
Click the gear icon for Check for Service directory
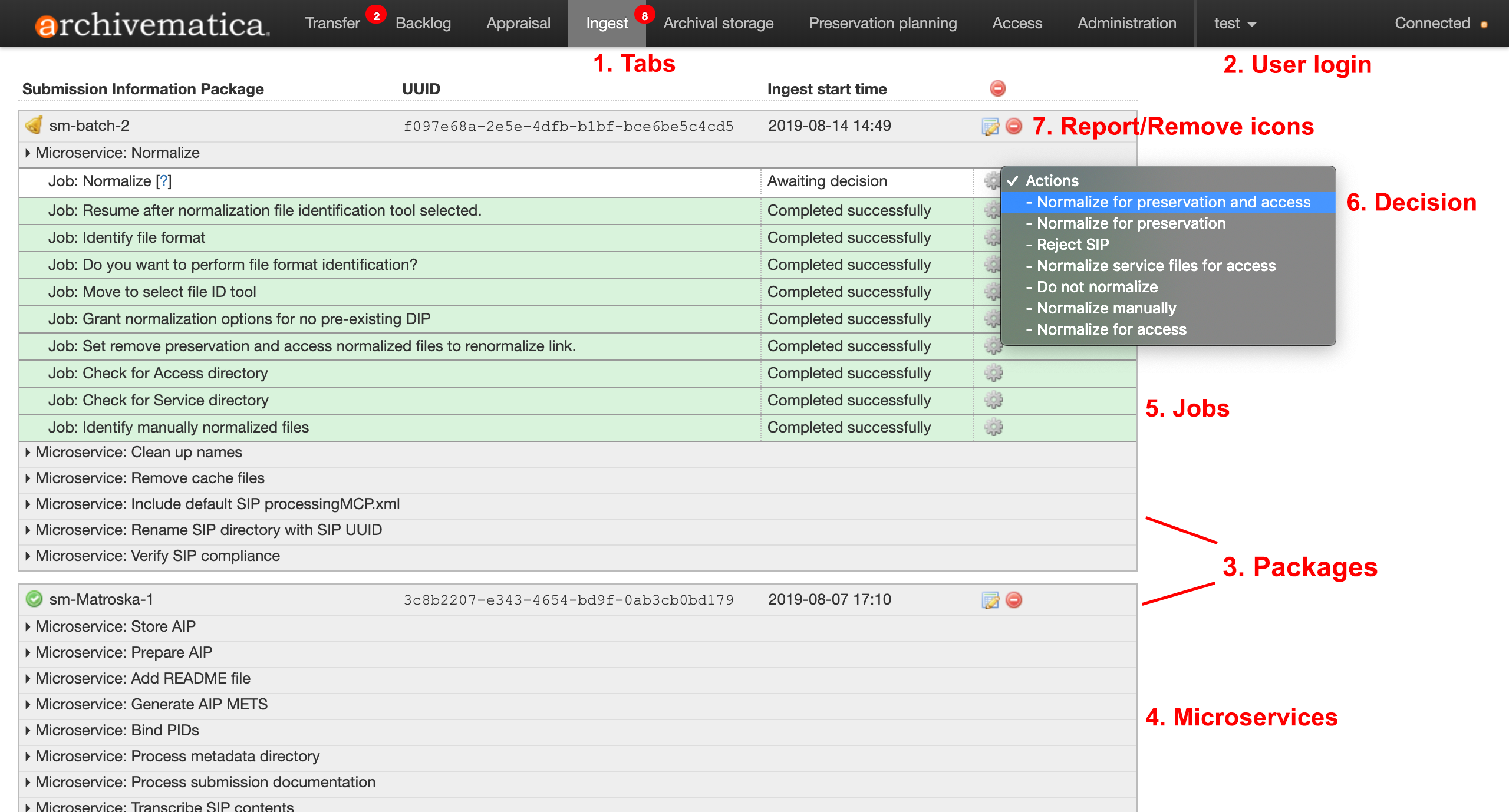pos(993,400)
